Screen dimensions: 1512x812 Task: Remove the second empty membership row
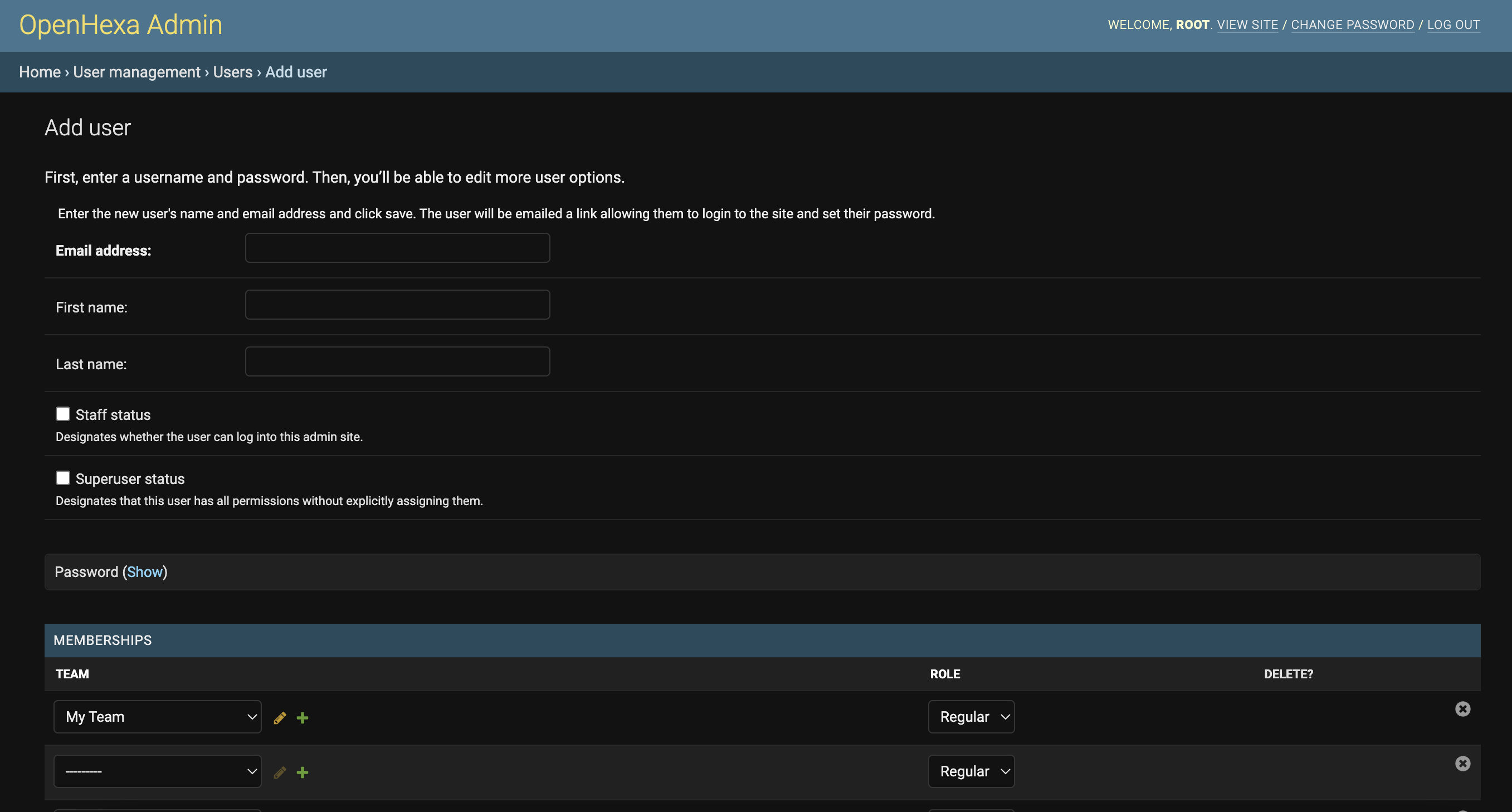[x=1463, y=764]
